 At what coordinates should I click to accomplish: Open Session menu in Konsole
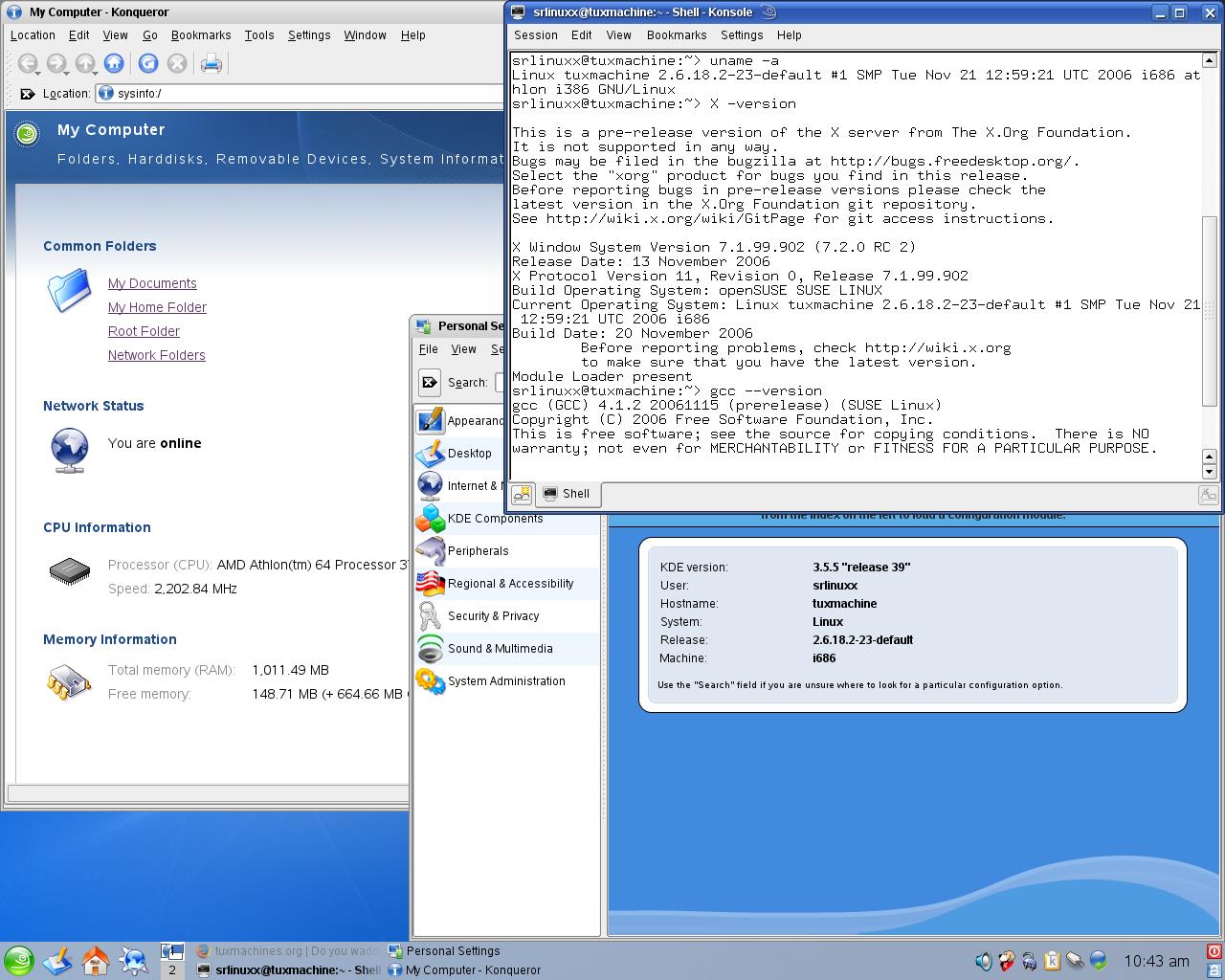click(536, 35)
